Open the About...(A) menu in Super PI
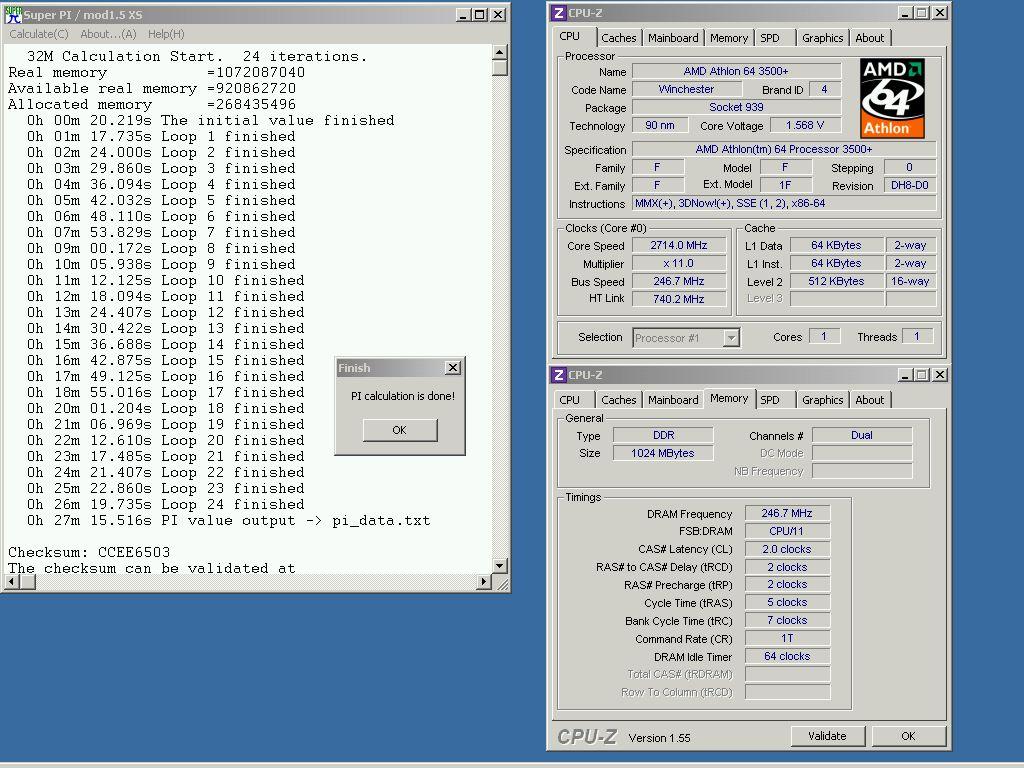1024x768 pixels. 108,34
